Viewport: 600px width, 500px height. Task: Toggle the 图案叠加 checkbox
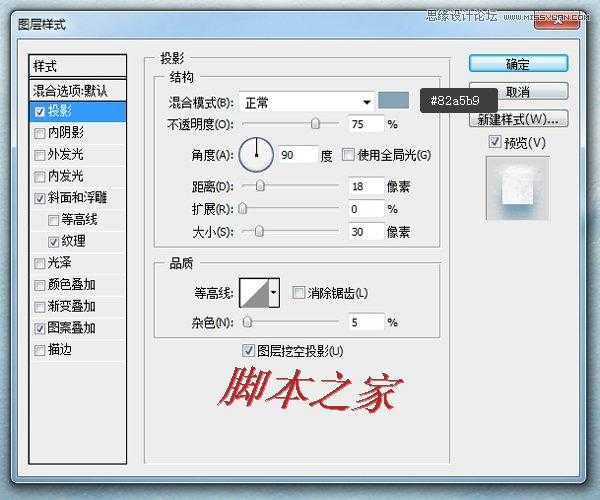point(40,329)
